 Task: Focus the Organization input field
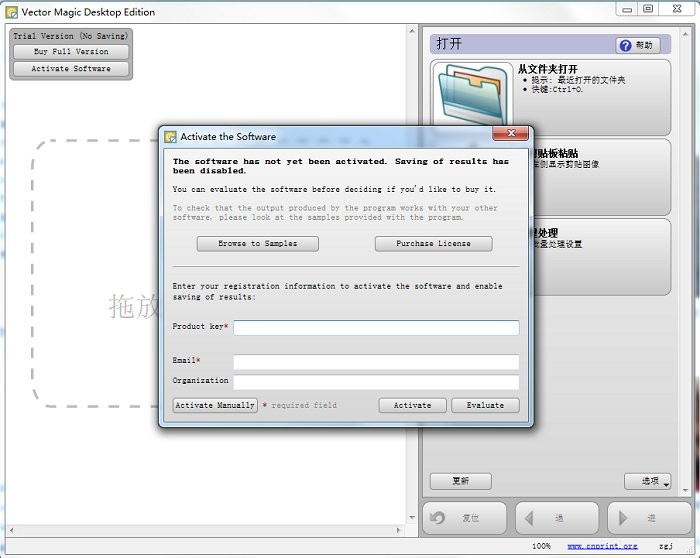376,382
